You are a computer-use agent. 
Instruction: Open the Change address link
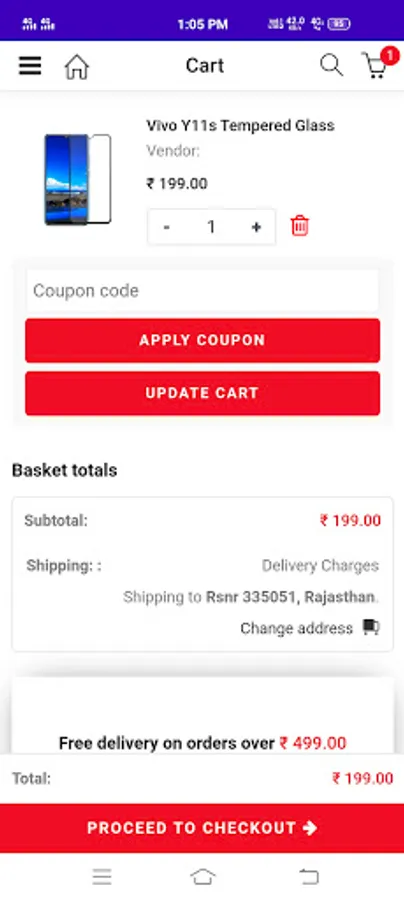click(x=296, y=629)
